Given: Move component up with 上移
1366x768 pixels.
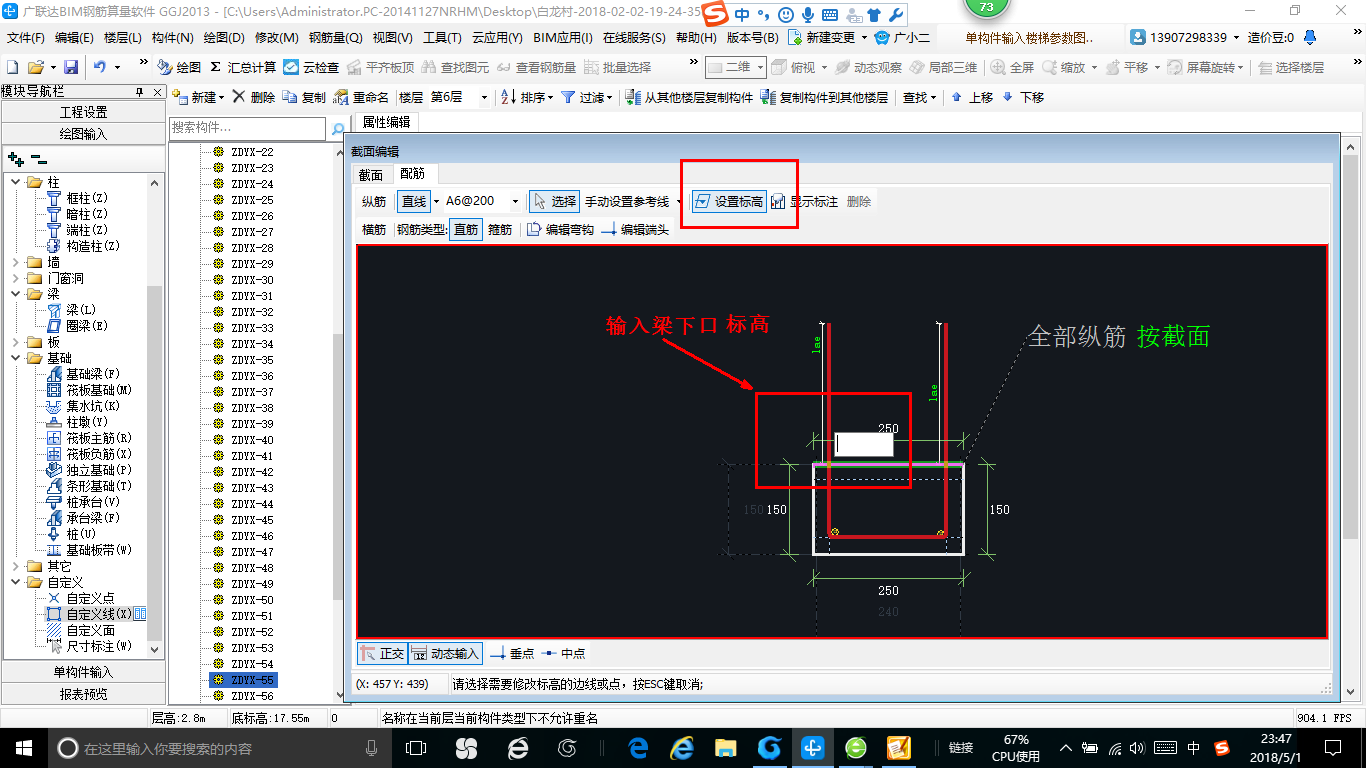Looking at the screenshot, I should tap(971, 97).
